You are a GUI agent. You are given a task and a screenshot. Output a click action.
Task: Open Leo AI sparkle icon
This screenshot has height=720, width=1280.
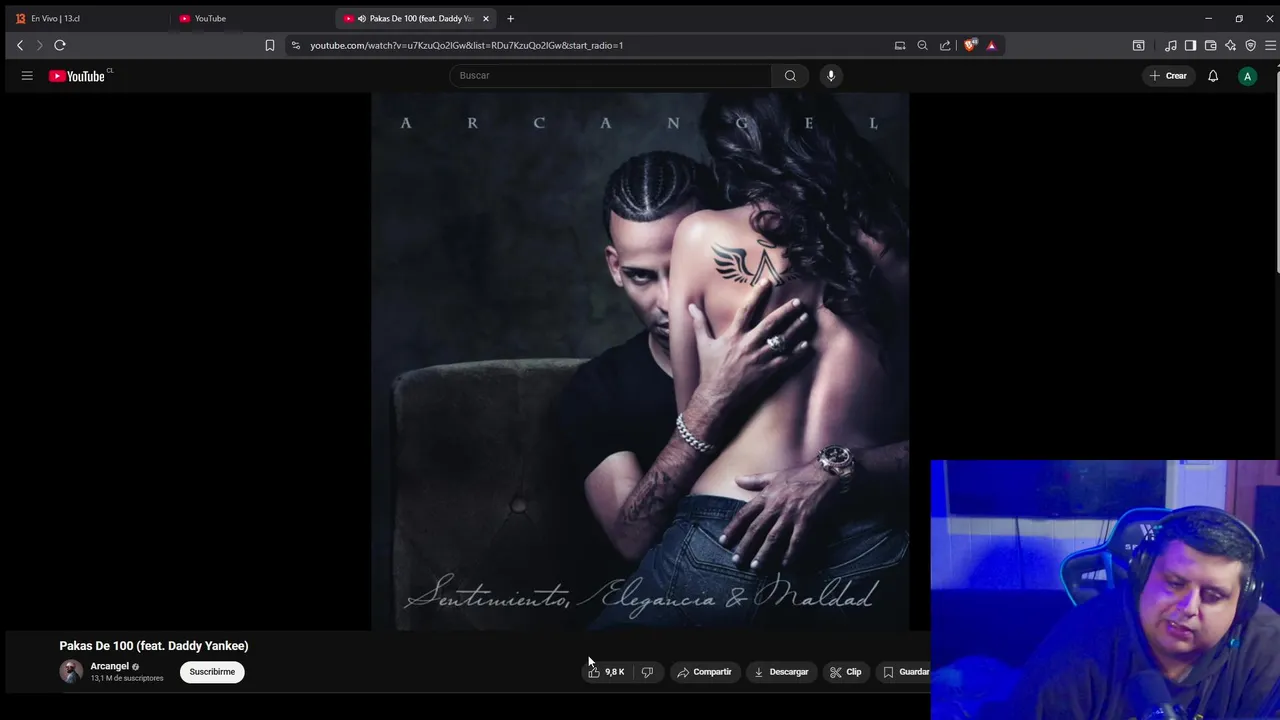coord(1230,45)
